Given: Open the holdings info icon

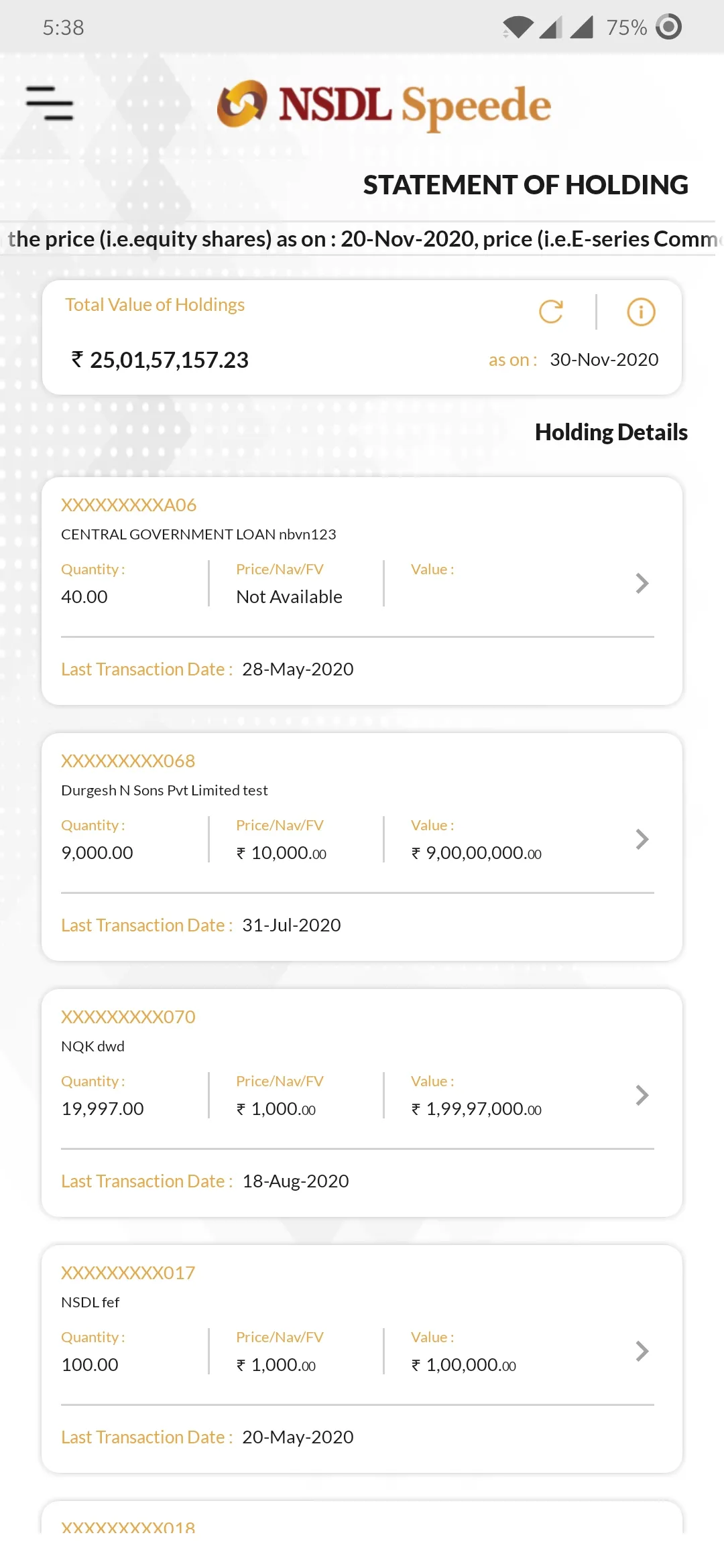Looking at the screenshot, I should (x=641, y=312).
